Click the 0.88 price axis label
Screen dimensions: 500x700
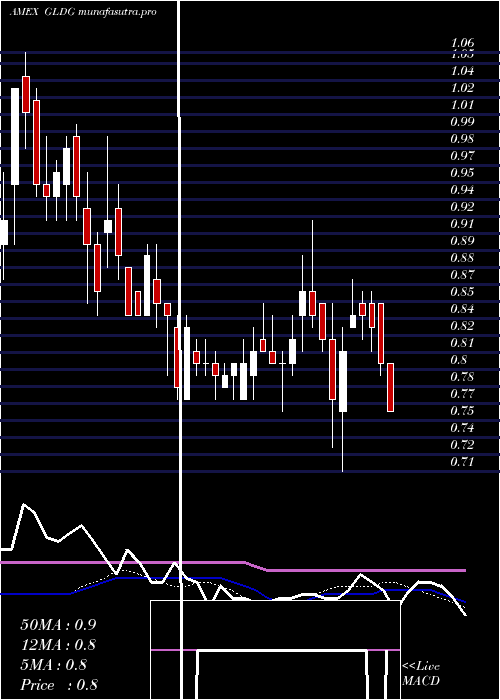tap(462, 258)
